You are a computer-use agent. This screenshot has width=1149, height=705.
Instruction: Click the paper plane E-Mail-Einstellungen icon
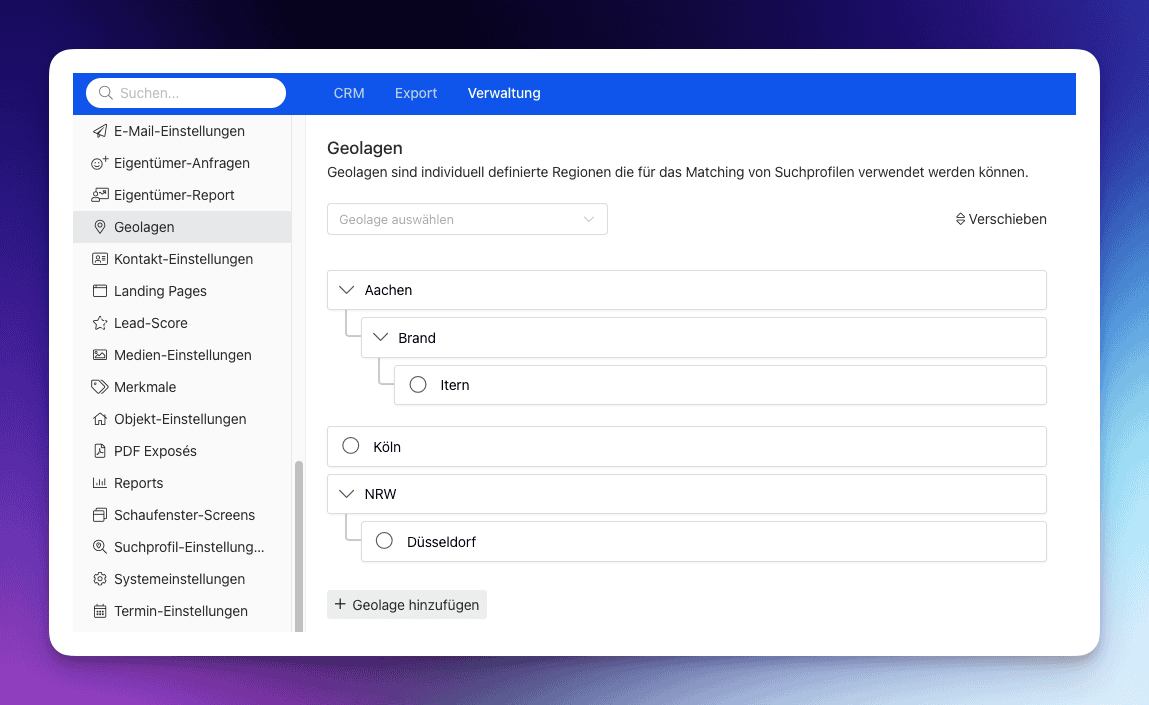99,131
